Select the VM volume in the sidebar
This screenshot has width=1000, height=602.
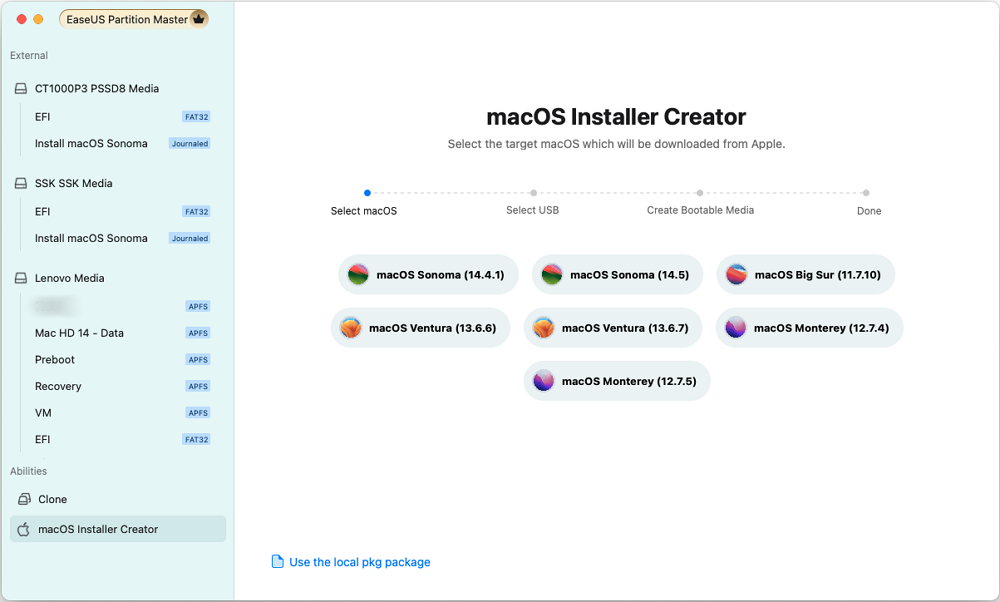point(42,412)
